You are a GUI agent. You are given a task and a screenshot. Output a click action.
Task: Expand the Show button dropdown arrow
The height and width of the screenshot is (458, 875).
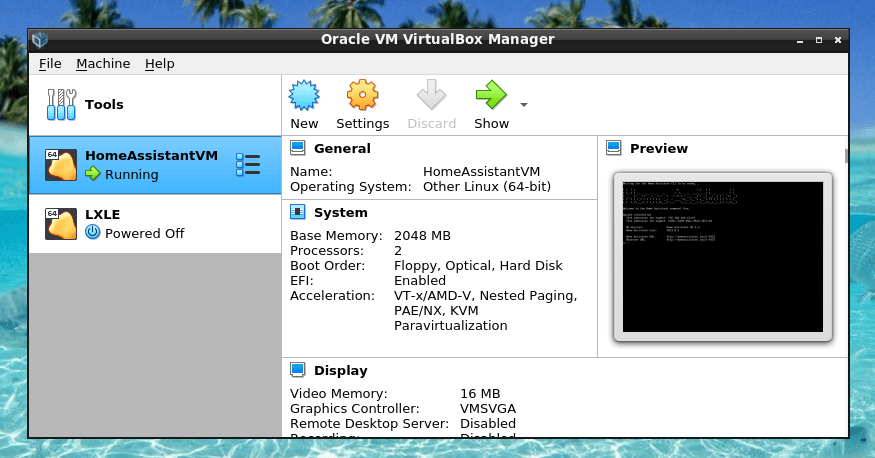coord(523,105)
